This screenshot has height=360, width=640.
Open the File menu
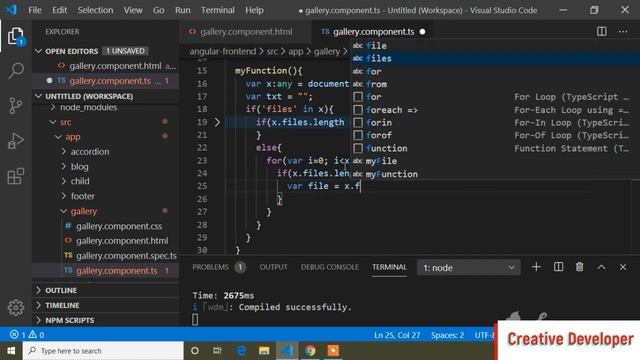pyautogui.click(x=35, y=10)
